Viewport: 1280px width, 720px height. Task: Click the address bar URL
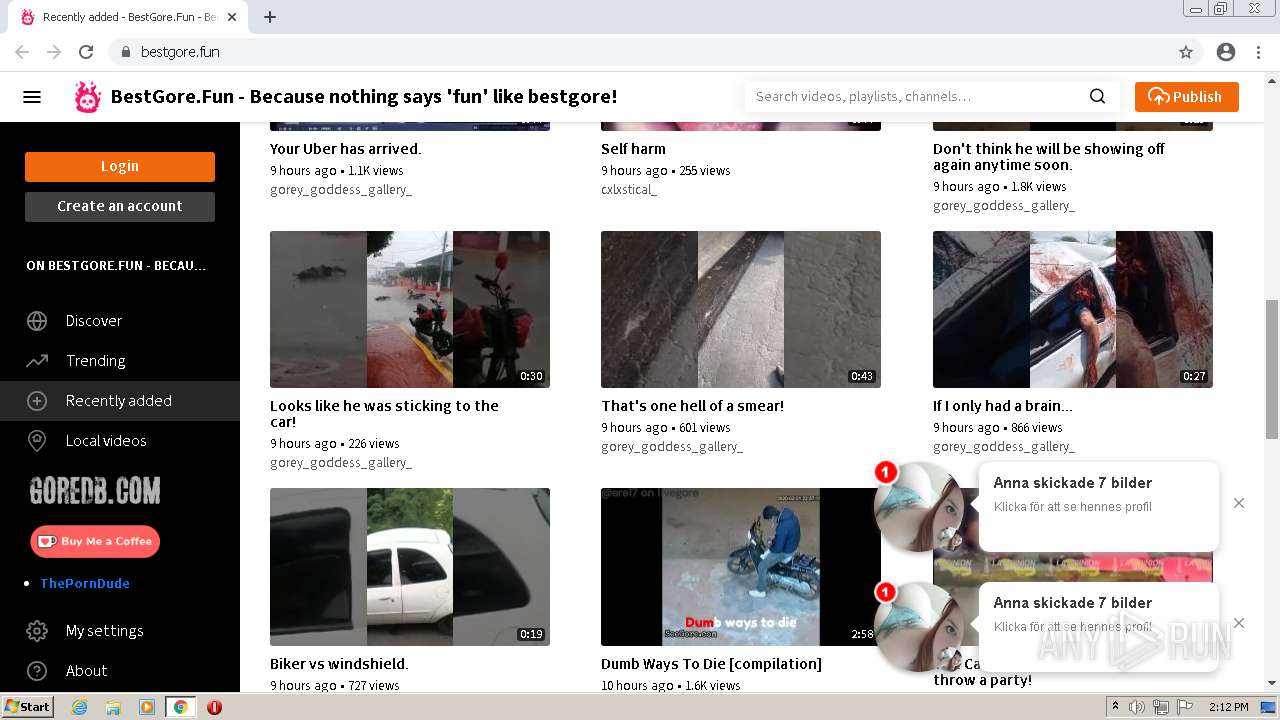point(180,52)
